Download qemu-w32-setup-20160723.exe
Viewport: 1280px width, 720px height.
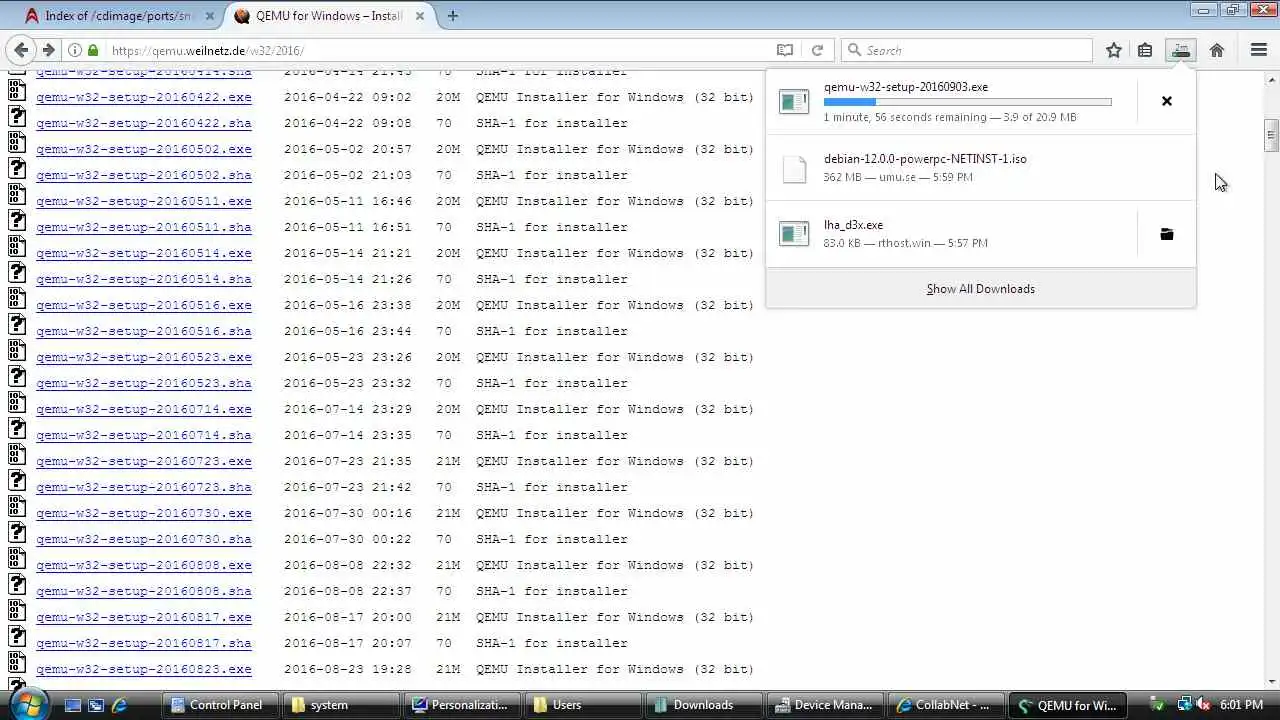pyautogui.click(x=144, y=461)
